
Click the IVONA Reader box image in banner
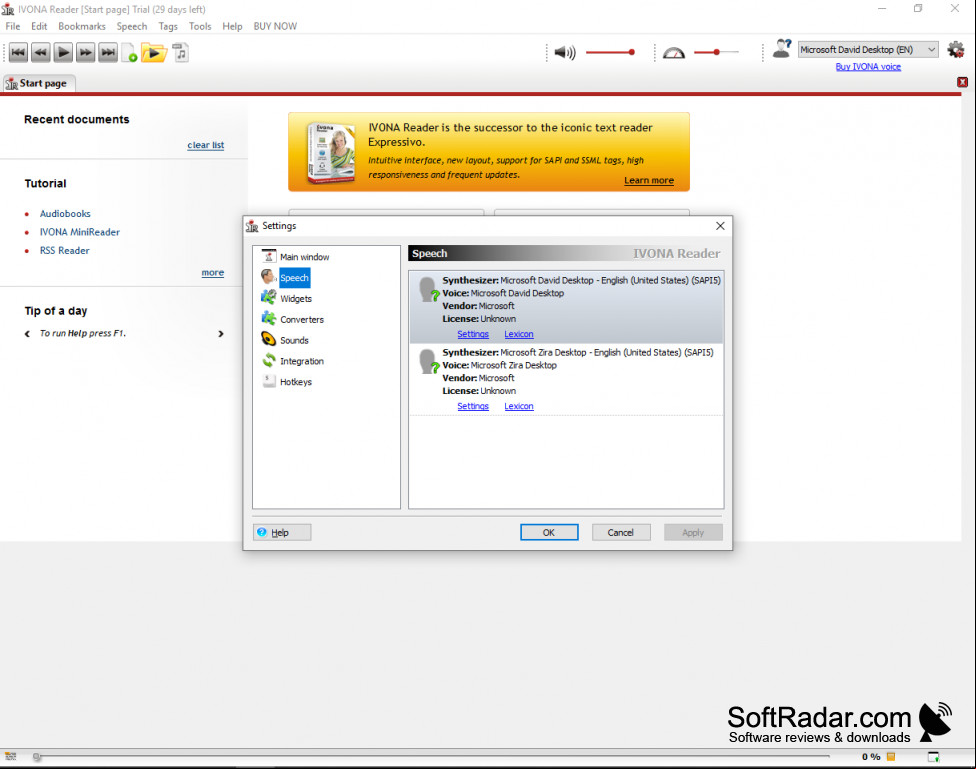click(x=331, y=152)
